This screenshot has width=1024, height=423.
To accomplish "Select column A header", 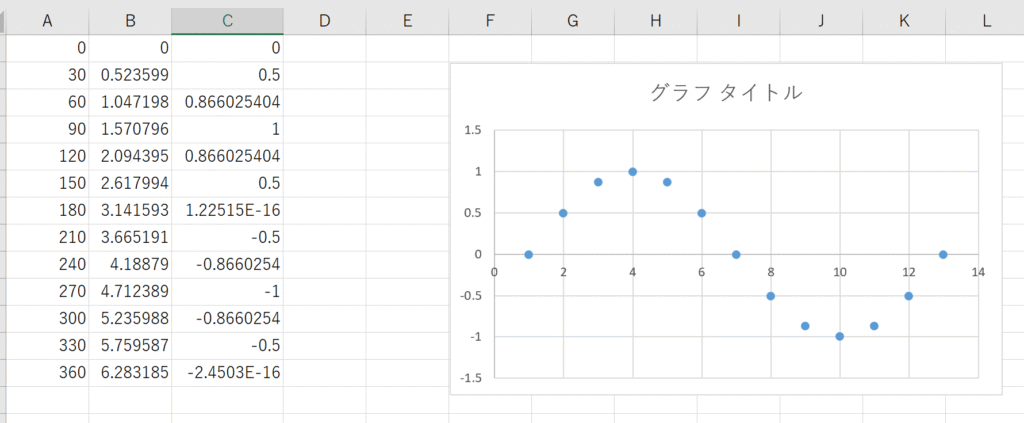I will [47, 20].
